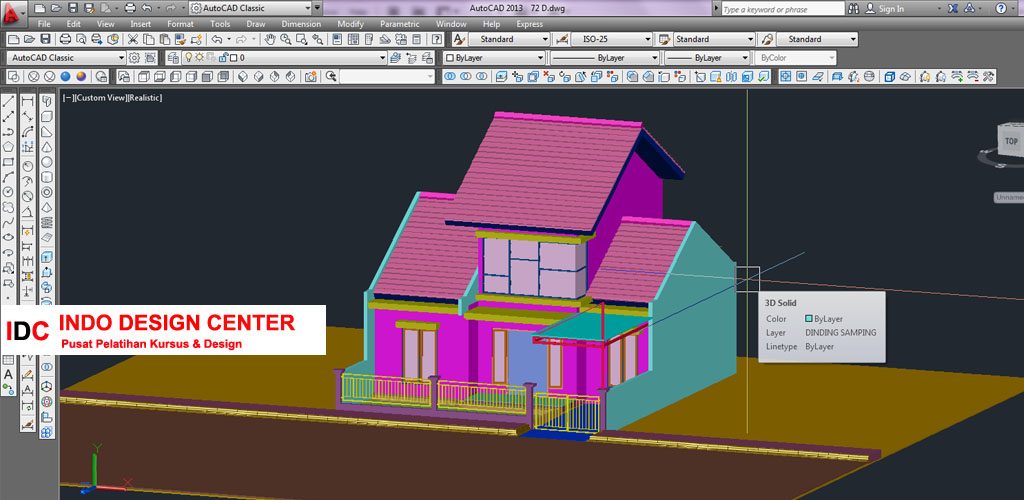Click the Sign In link
The height and width of the screenshot is (500, 1024).
point(891,8)
